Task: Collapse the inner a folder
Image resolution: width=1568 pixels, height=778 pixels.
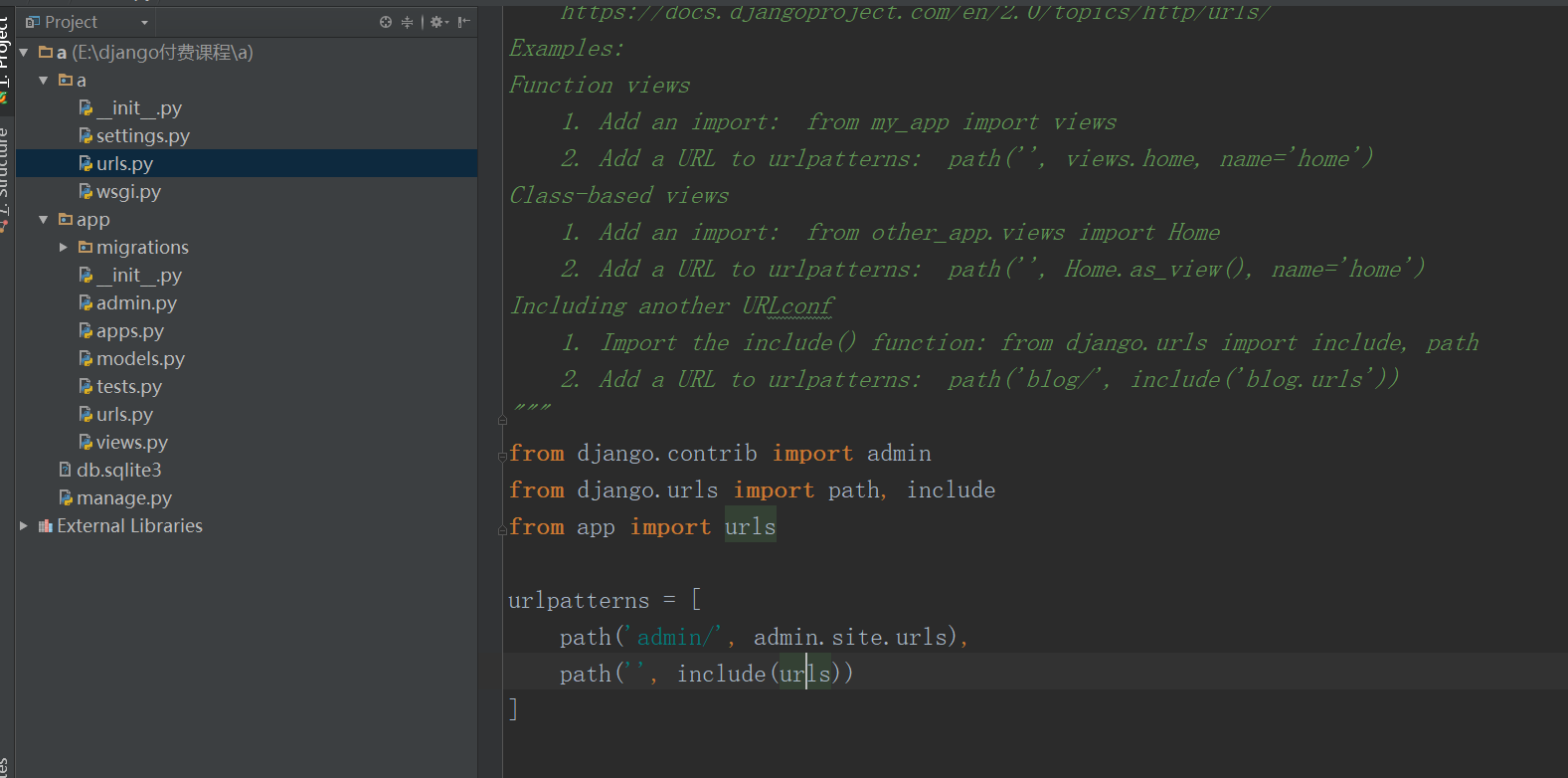Action: tap(44, 80)
